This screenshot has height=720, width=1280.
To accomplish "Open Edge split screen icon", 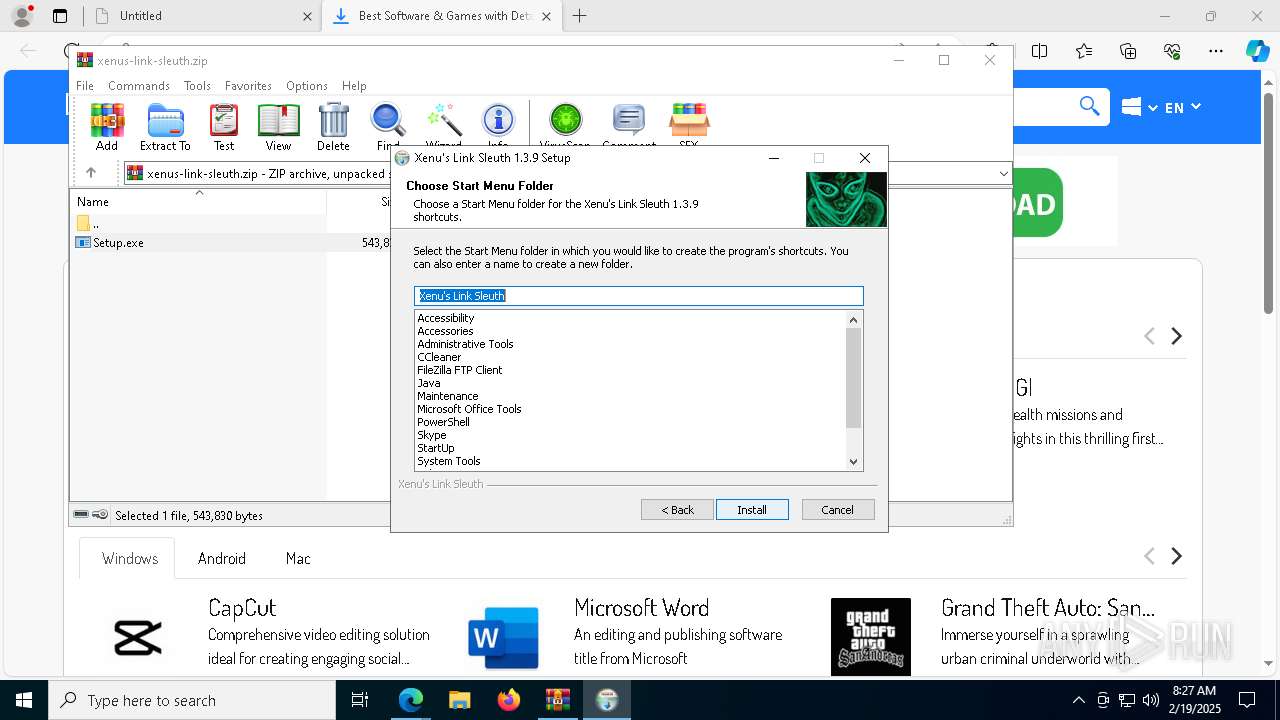I will [1040, 51].
